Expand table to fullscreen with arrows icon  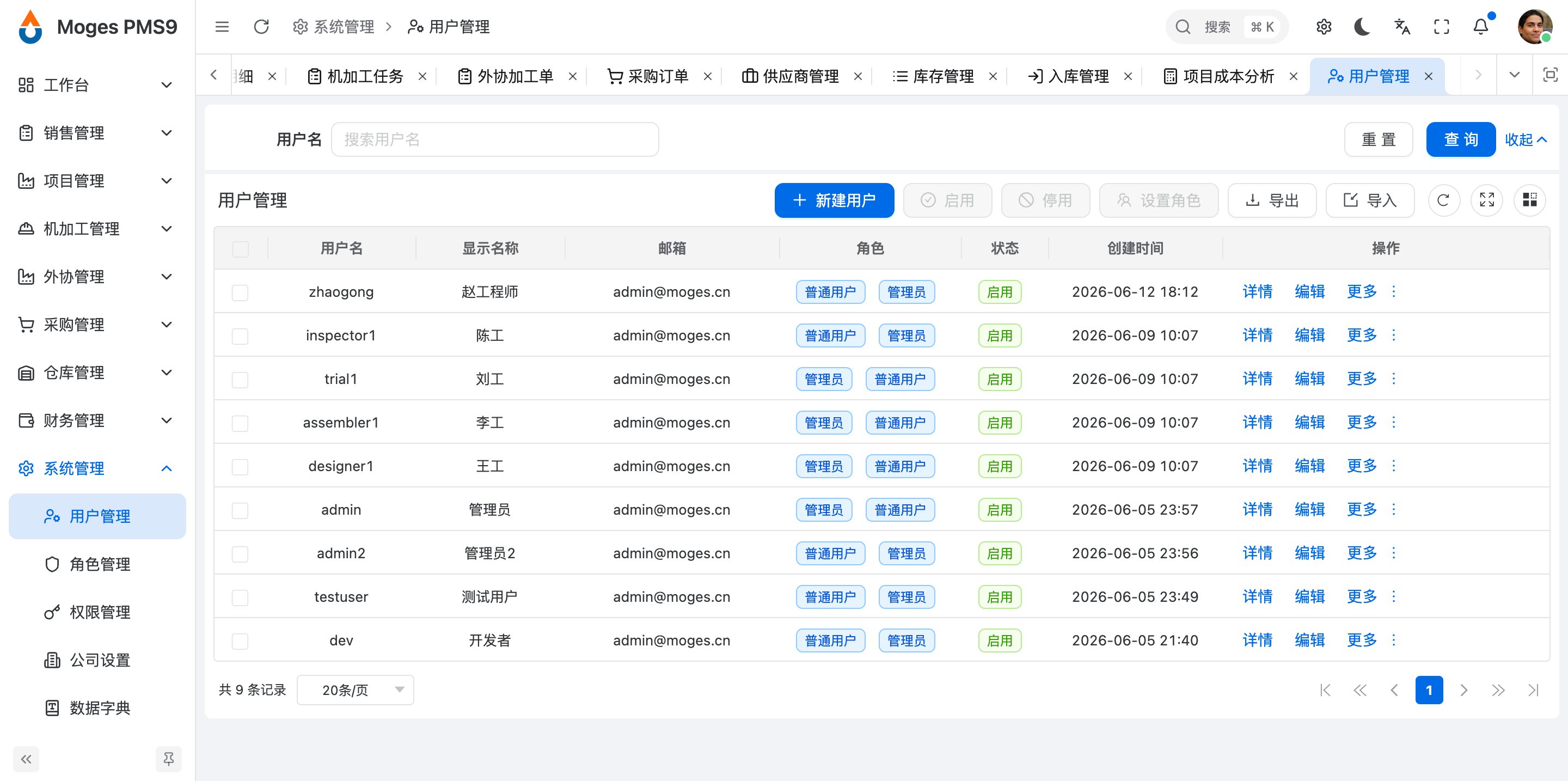(x=1486, y=200)
